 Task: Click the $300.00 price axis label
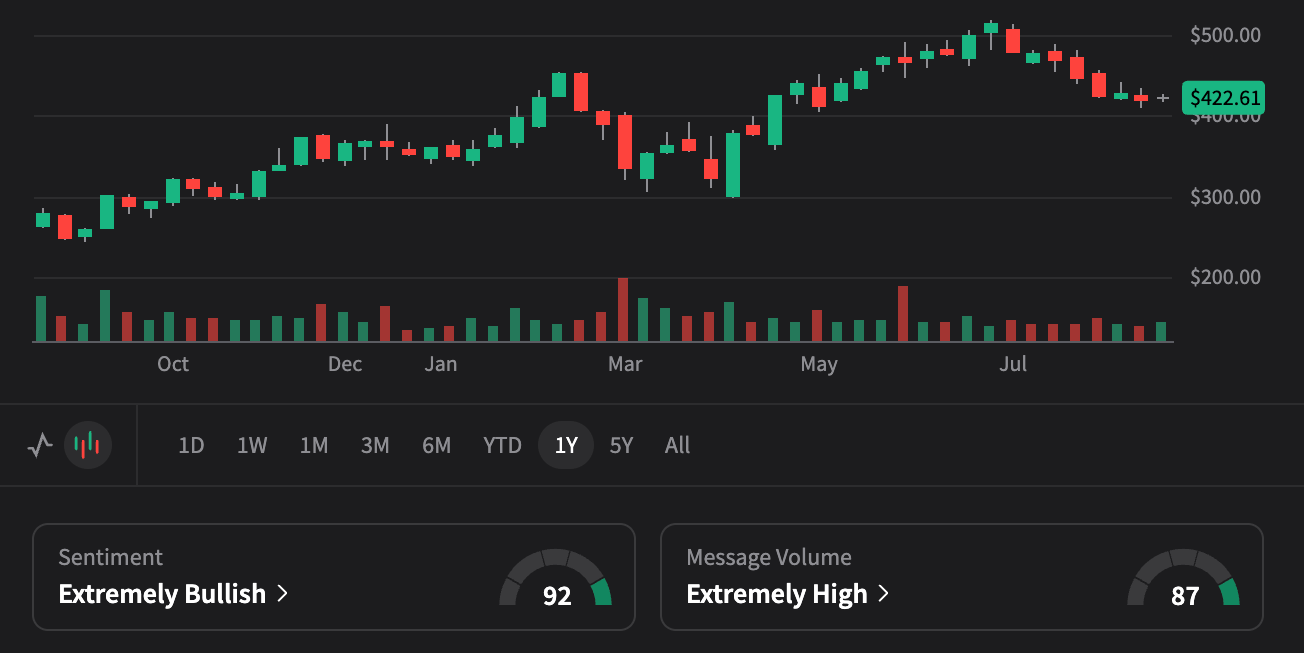(1225, 197)
